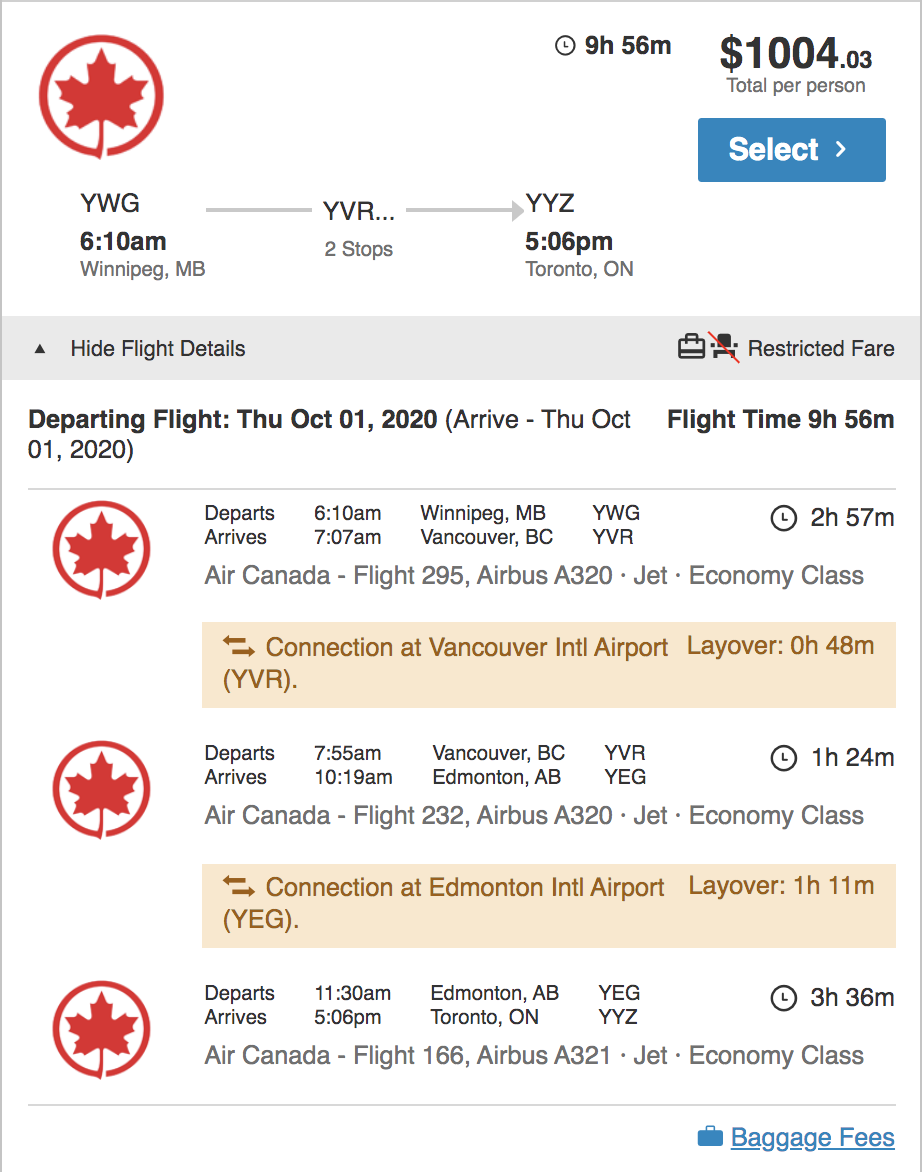Click the Air Canada logo at top
Viewport: 924px width, 1172px height.
pos(100,96)
